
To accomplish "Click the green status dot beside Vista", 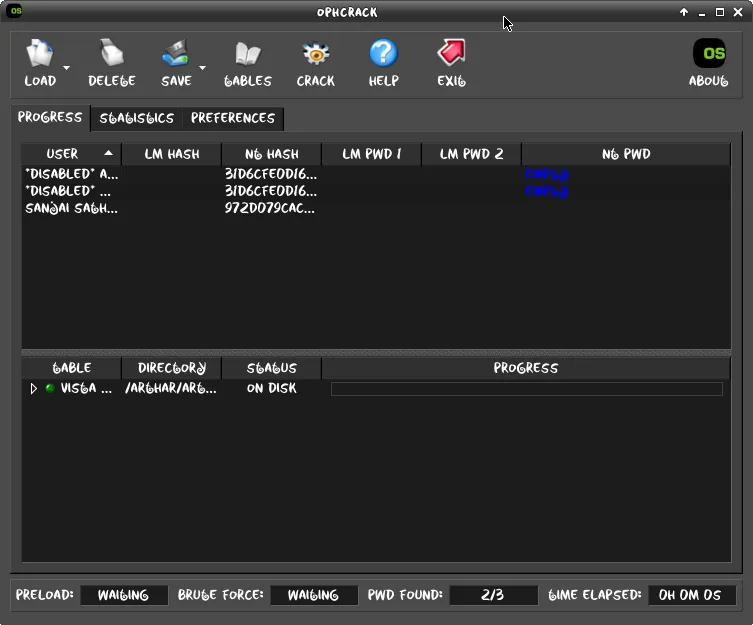I will (50, 388).
